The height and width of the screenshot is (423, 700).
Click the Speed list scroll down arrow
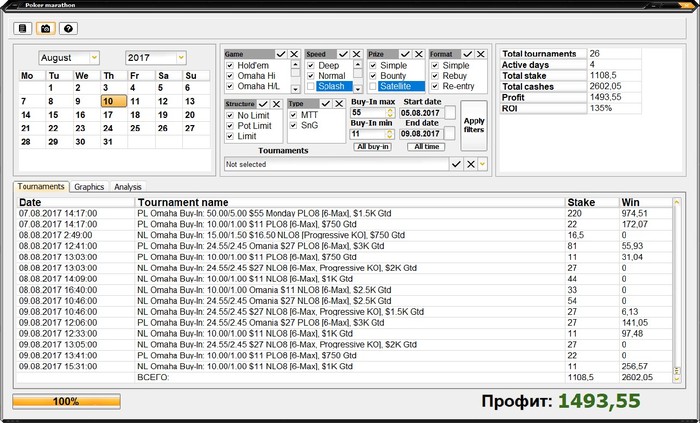(x=358, y=89)
